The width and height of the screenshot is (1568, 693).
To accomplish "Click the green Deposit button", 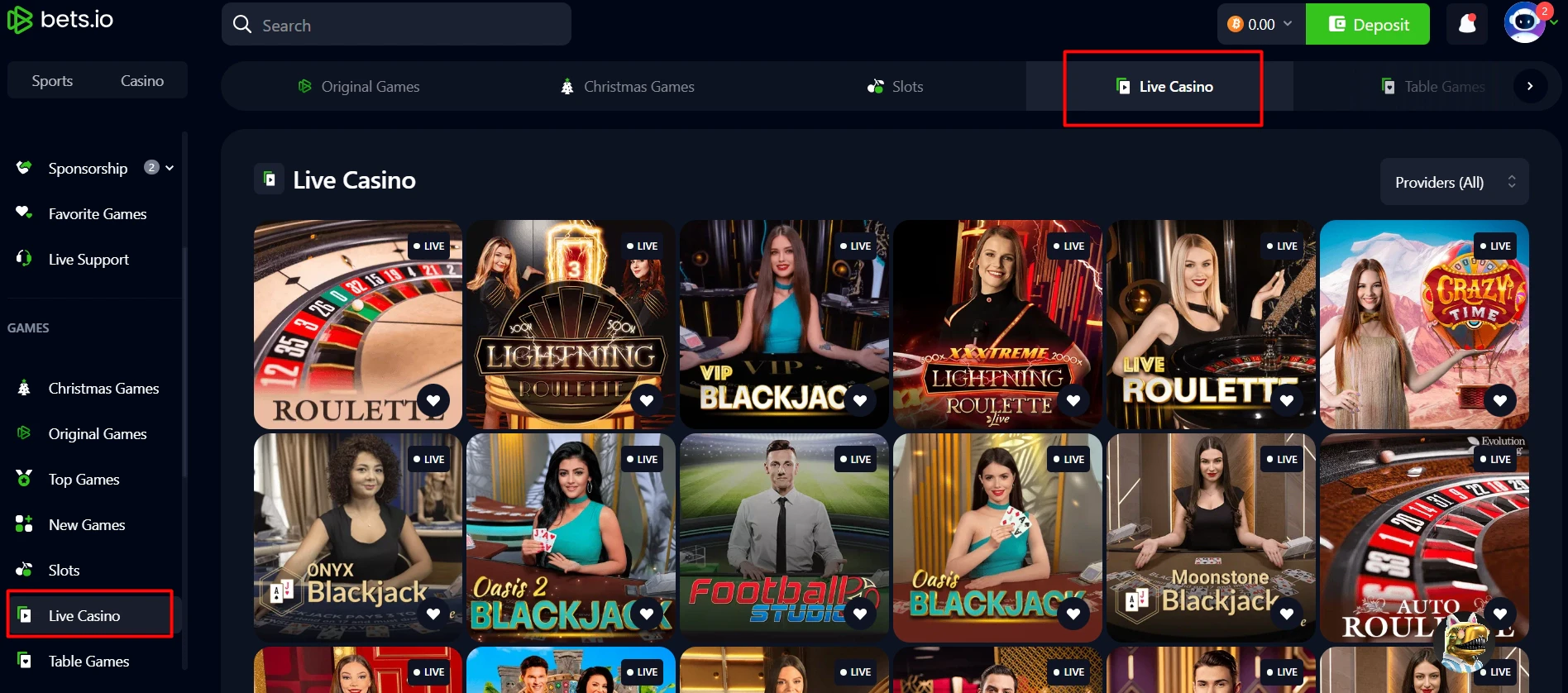I will 1368,24.
